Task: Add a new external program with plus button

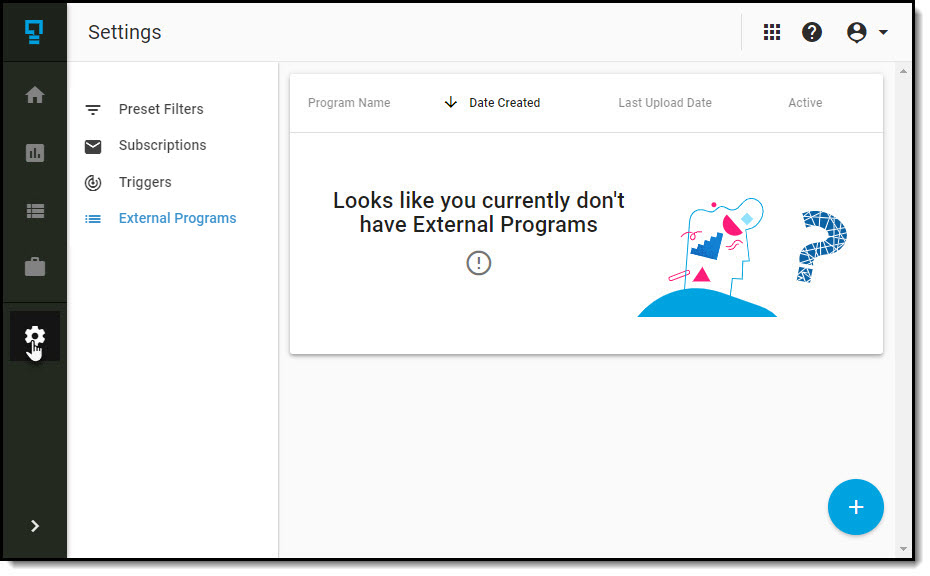Action: point(855,507)
